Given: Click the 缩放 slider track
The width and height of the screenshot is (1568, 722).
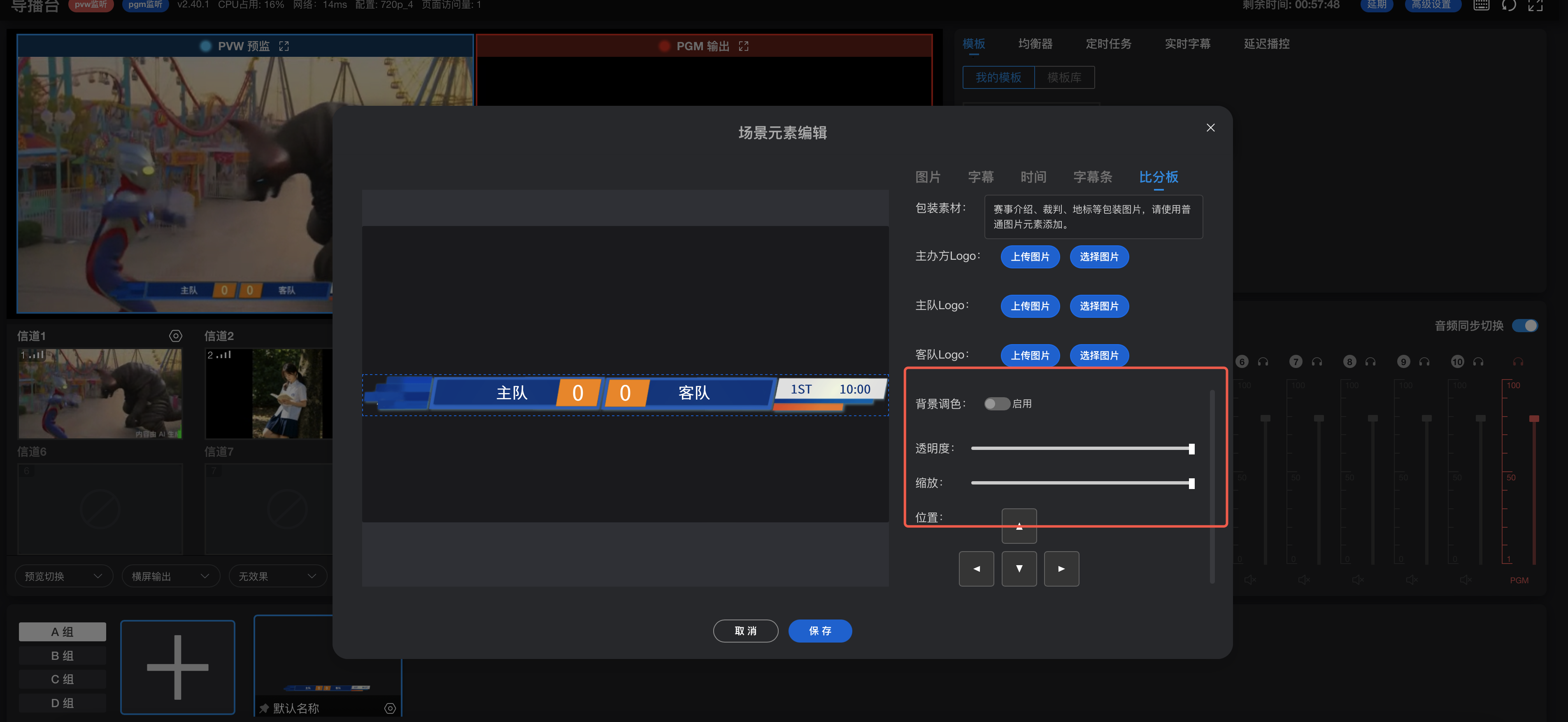Looking at the screenshot, I should (1082, 483).
